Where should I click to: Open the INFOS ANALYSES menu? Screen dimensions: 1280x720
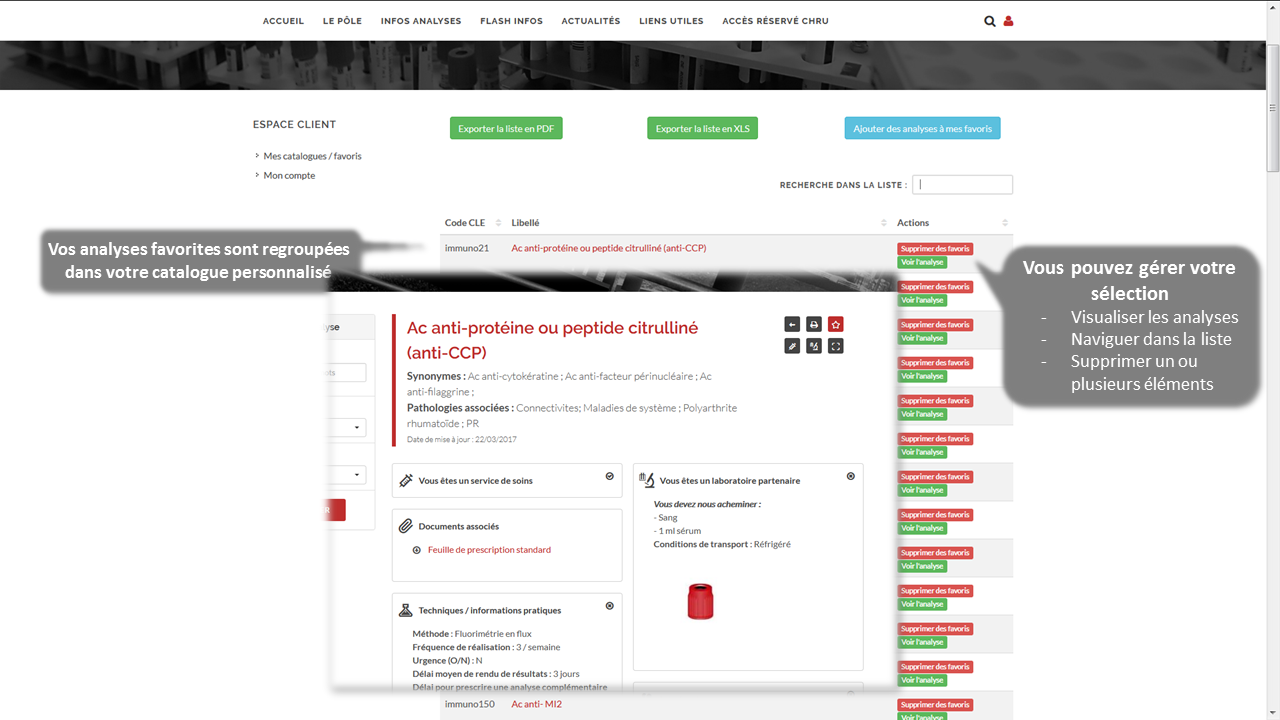click(421, 21)
